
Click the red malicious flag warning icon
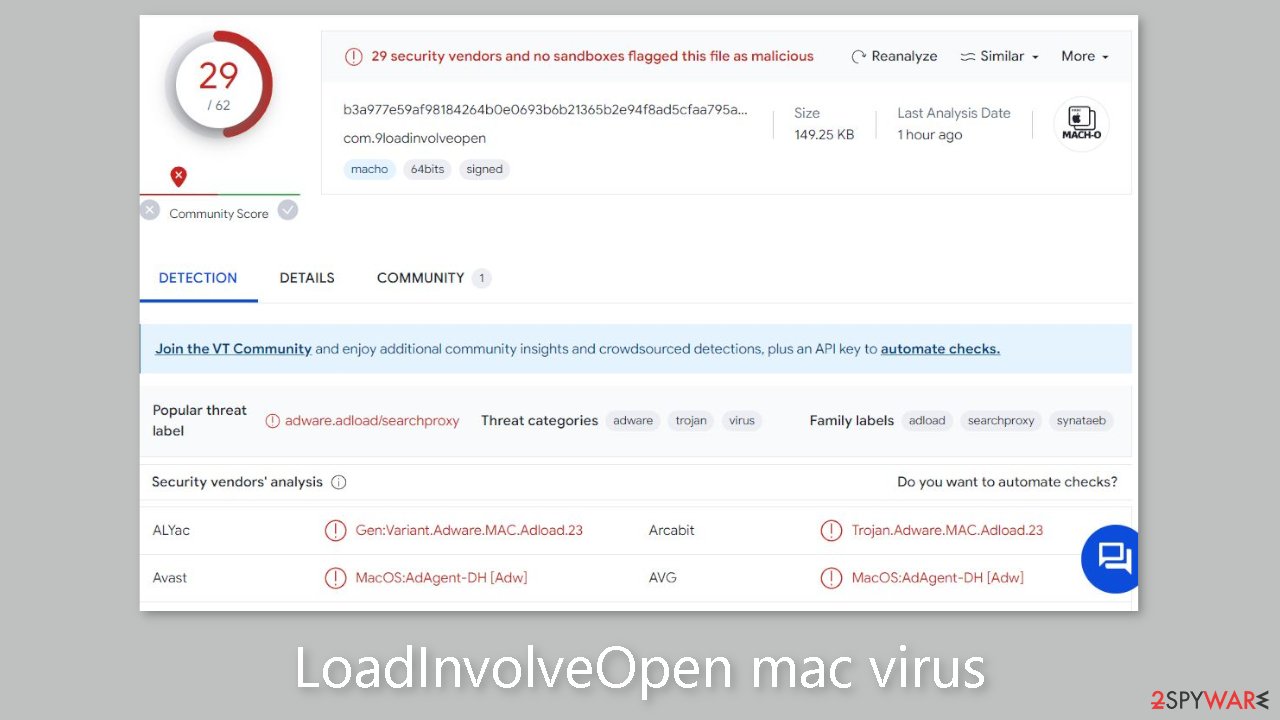click(353, 56)
